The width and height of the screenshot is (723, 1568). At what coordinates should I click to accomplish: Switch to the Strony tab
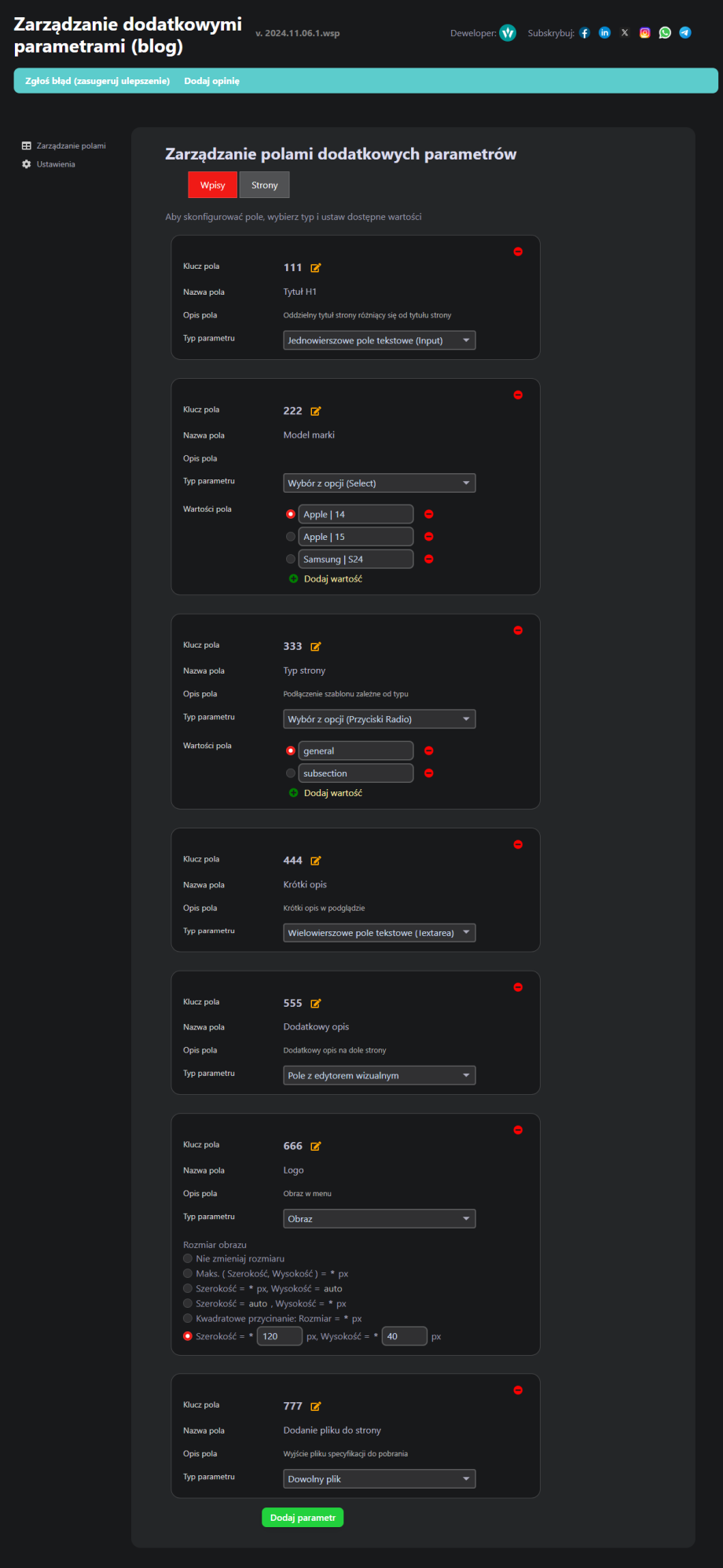point(264,185)
